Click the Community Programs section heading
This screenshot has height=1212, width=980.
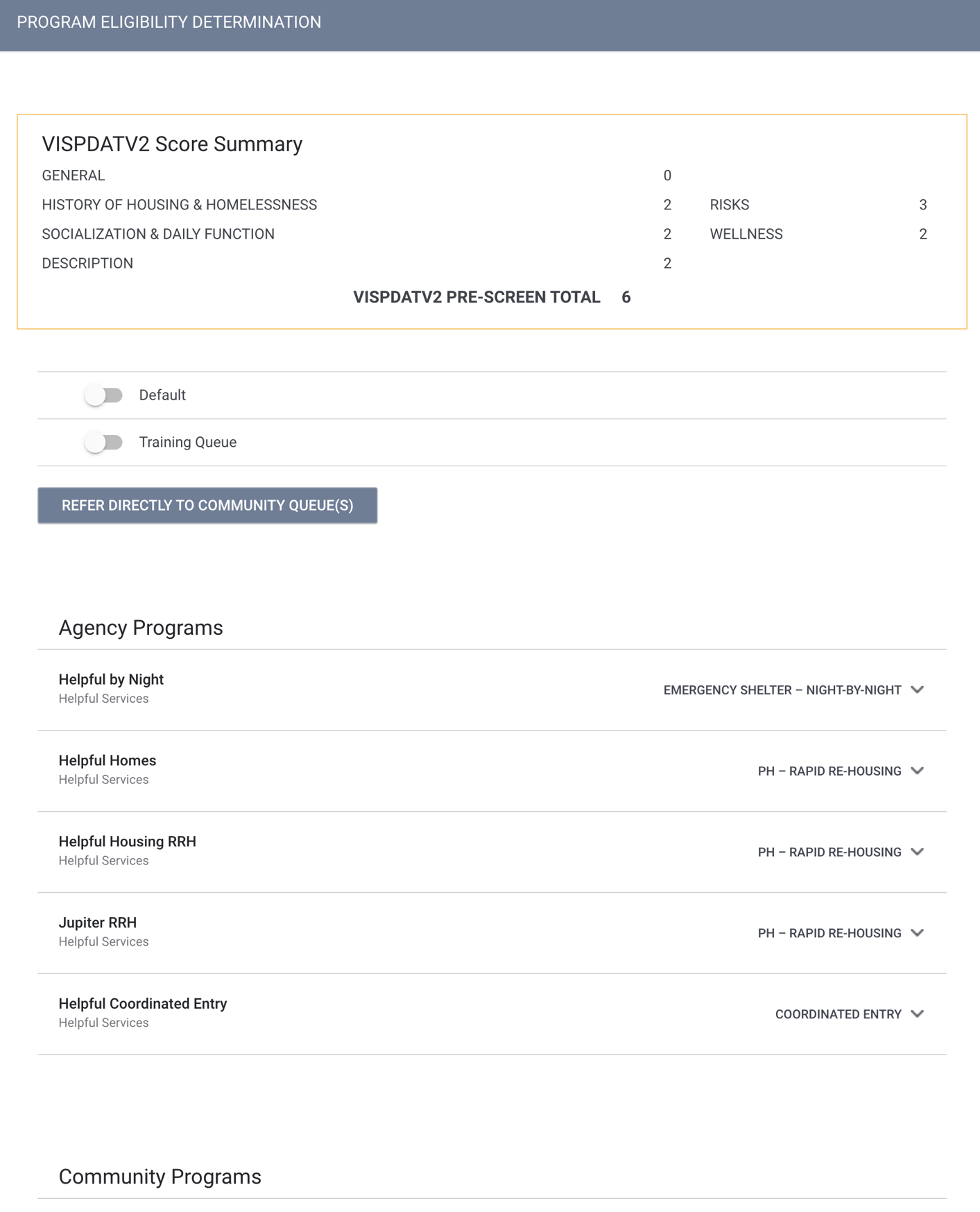pyautogui.click(x=160, y=1177)
